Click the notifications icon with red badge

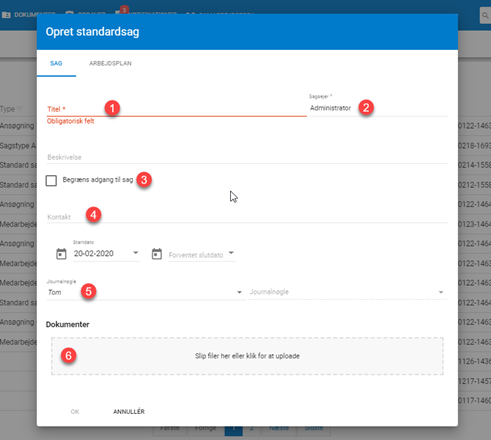pos(119,12)
